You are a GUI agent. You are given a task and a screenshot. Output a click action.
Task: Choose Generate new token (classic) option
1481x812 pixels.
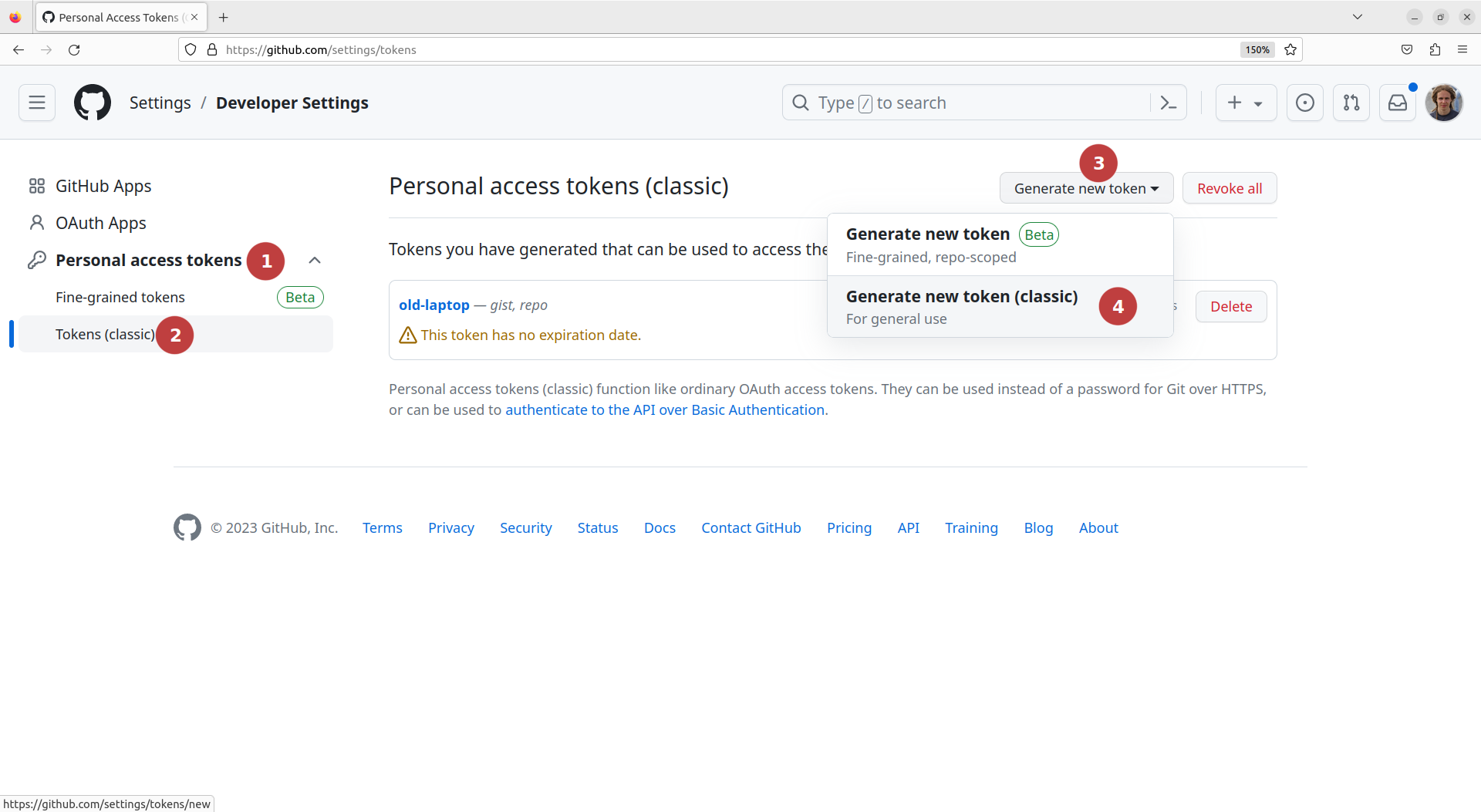[x=1000, y=307]
